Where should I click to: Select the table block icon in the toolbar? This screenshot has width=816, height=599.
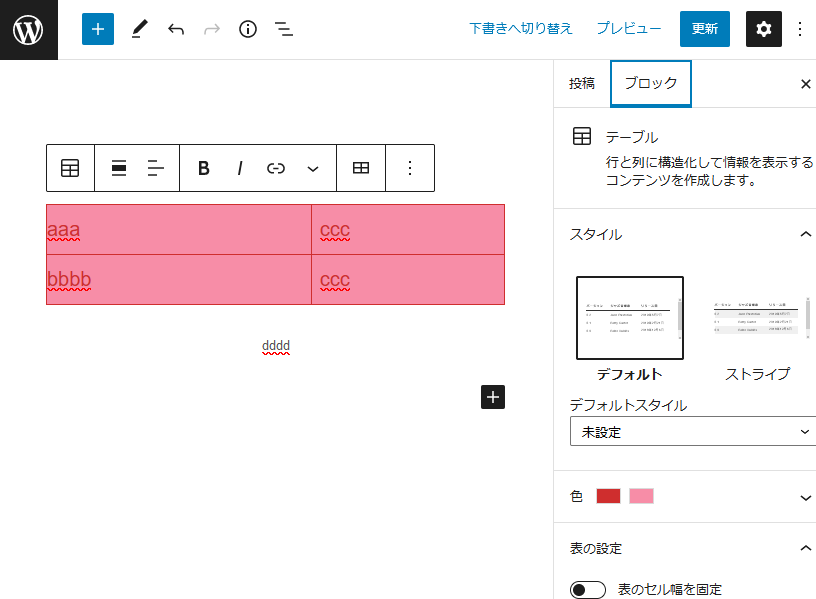pyautogui.click(x=69, y=168)
